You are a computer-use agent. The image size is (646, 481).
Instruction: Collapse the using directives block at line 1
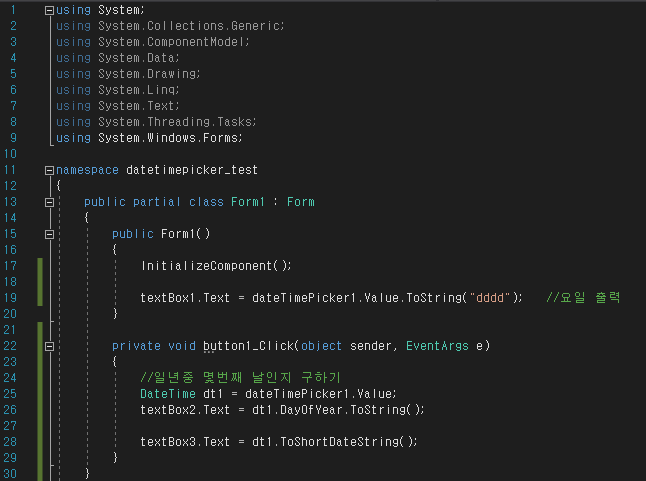(49, 10)
